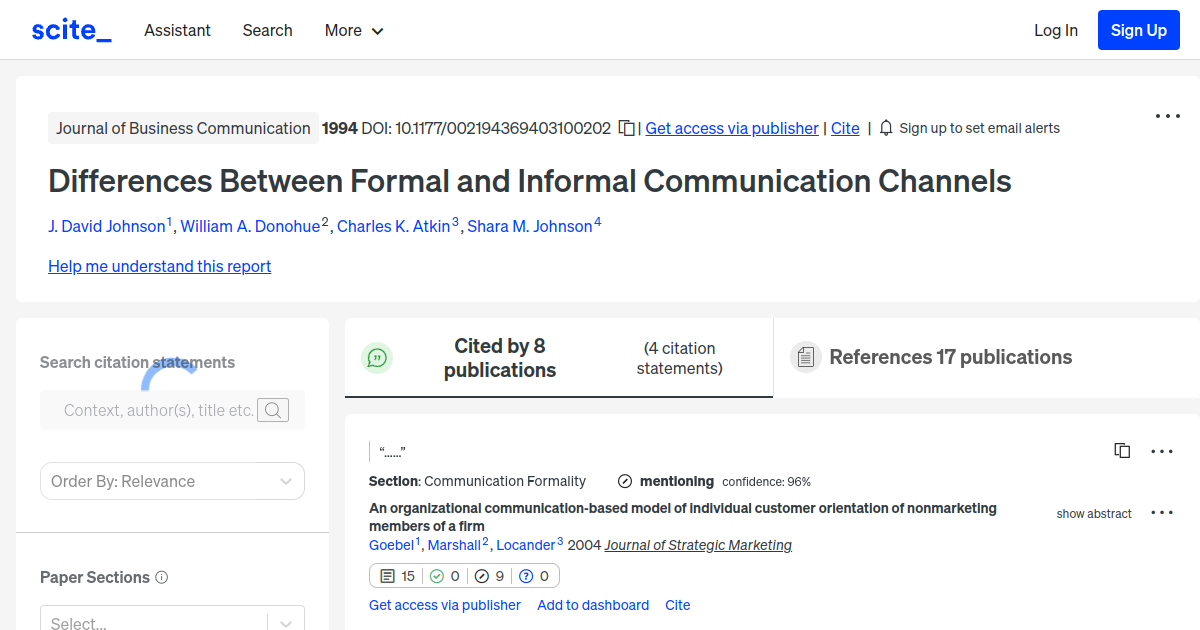Screen dimensions: 1200x630
Task: Click the scite speech-bubble icon on Cited by tab
Action: point(377,357)
